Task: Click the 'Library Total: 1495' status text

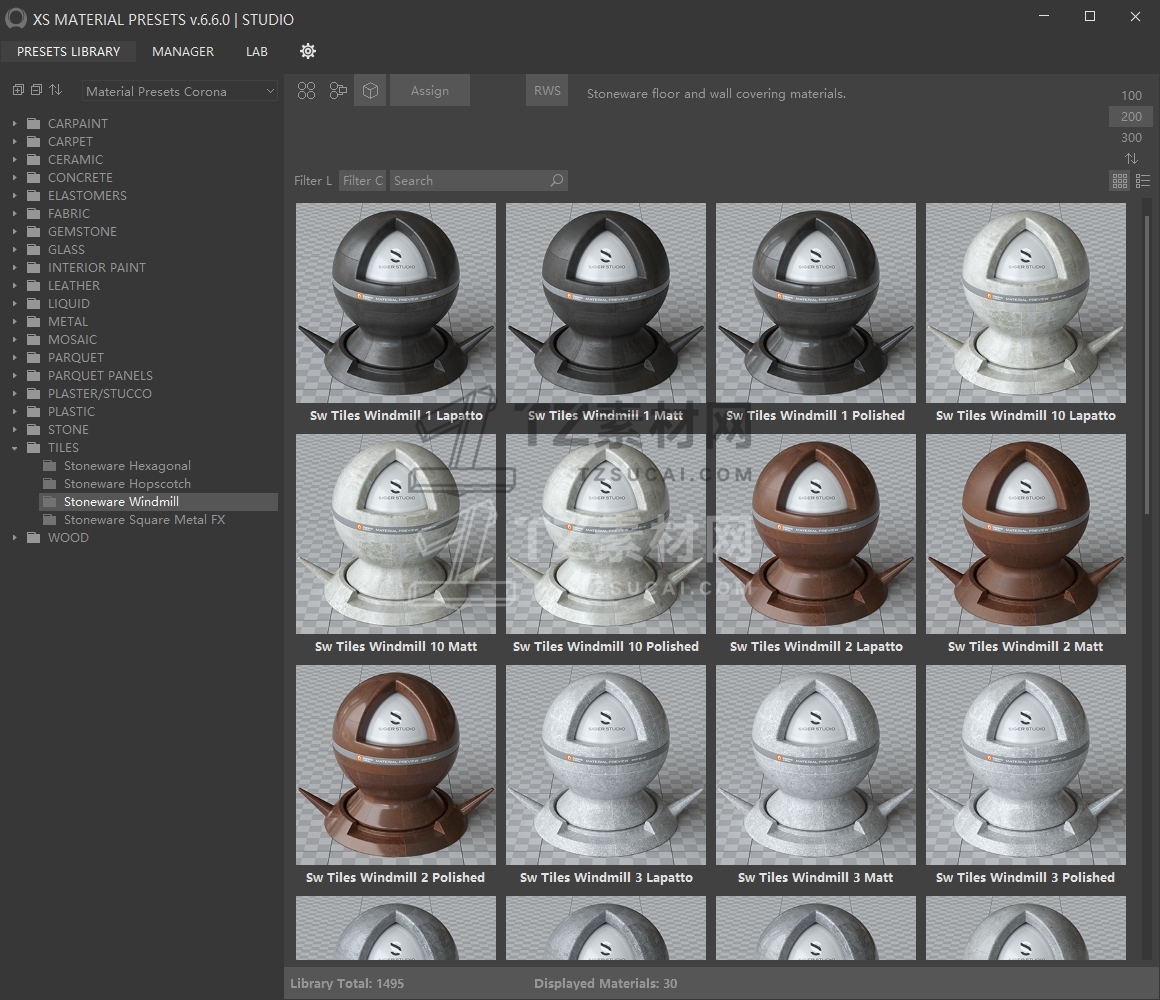Action: click(347, 983)
